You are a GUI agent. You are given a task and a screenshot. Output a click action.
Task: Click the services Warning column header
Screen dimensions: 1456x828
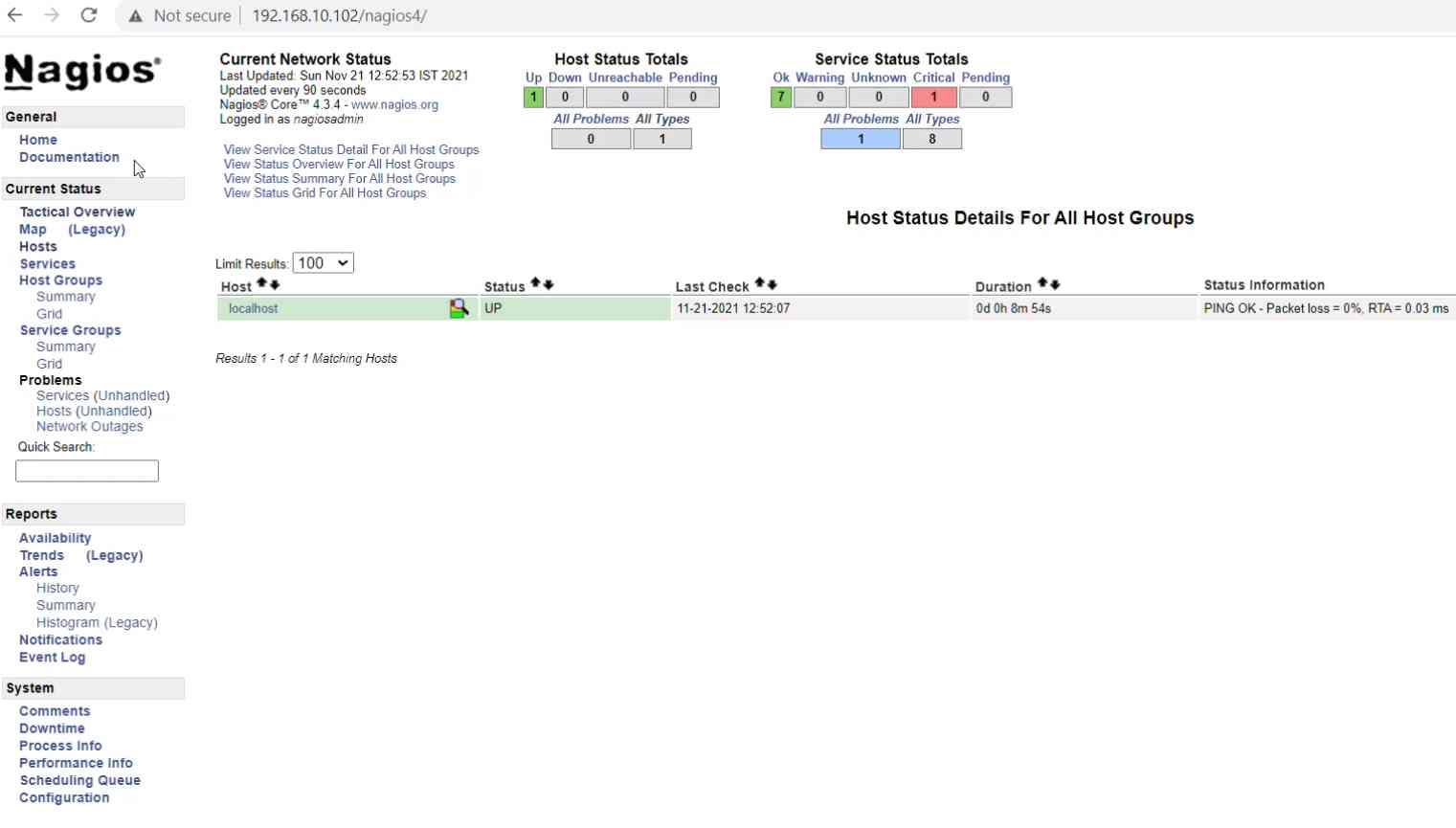820,78
